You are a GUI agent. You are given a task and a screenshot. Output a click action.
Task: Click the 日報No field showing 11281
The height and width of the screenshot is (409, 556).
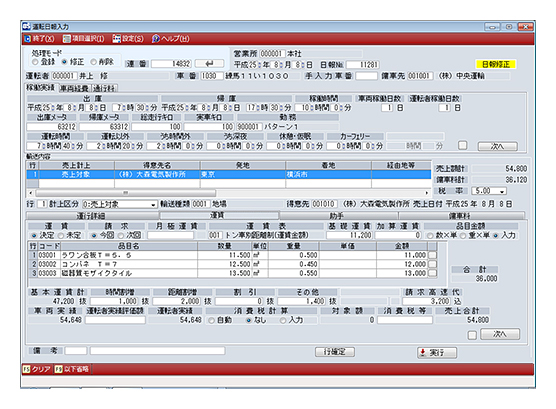tap(363, 65)
